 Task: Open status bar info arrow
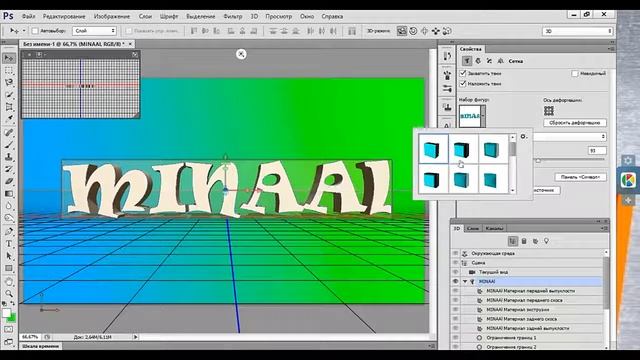136,337
